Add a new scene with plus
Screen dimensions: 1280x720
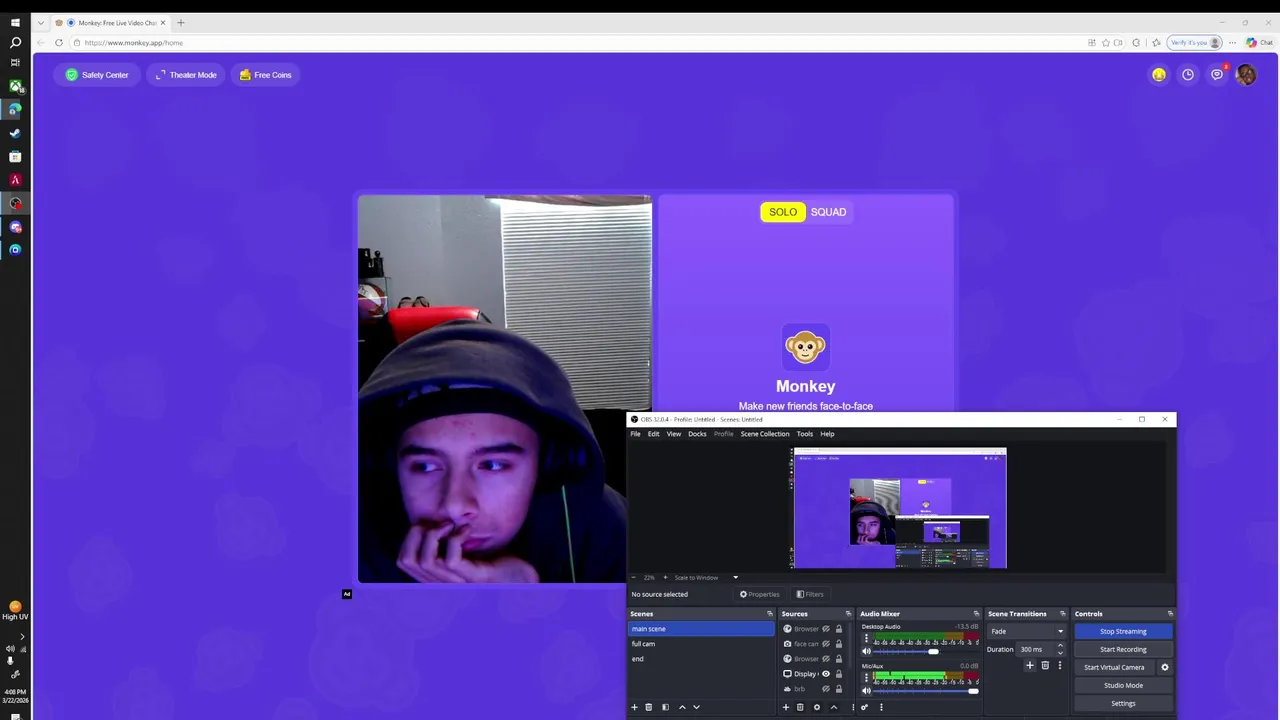pyautogui.click(x=634, y=707)
